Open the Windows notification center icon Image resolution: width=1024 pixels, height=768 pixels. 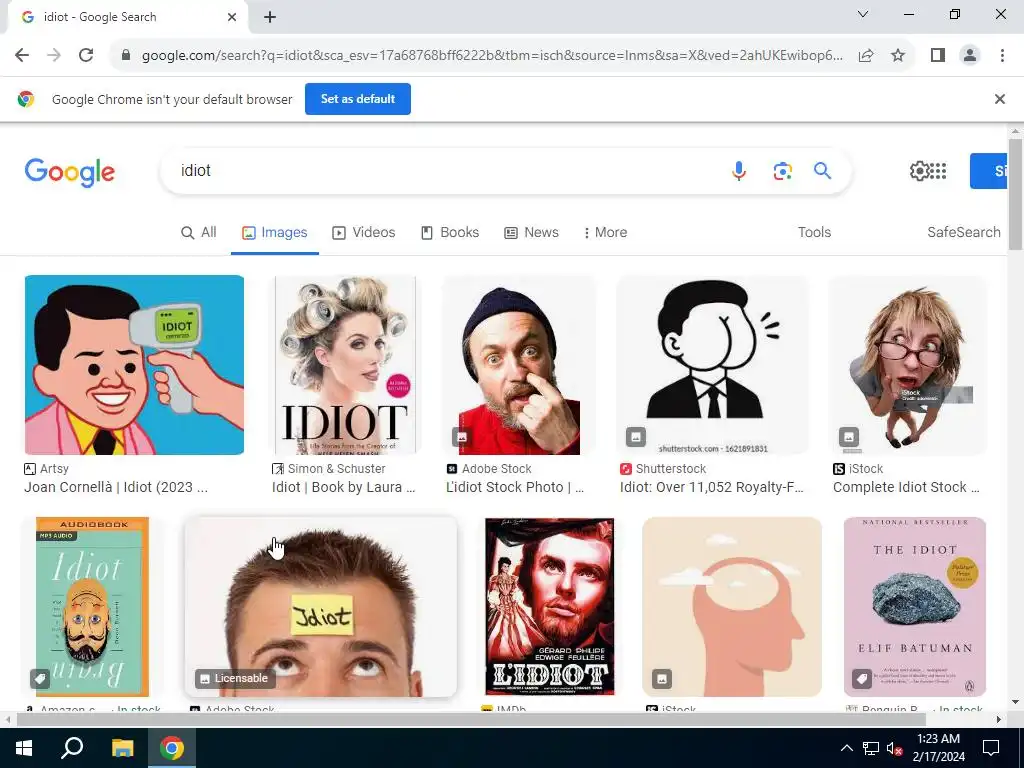point(991,748)
